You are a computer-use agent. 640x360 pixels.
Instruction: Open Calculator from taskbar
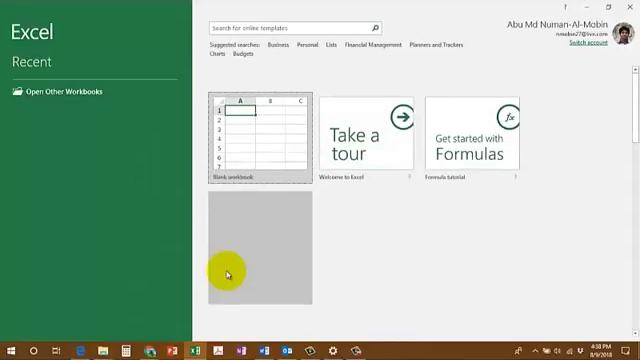[x=126, y=351]
